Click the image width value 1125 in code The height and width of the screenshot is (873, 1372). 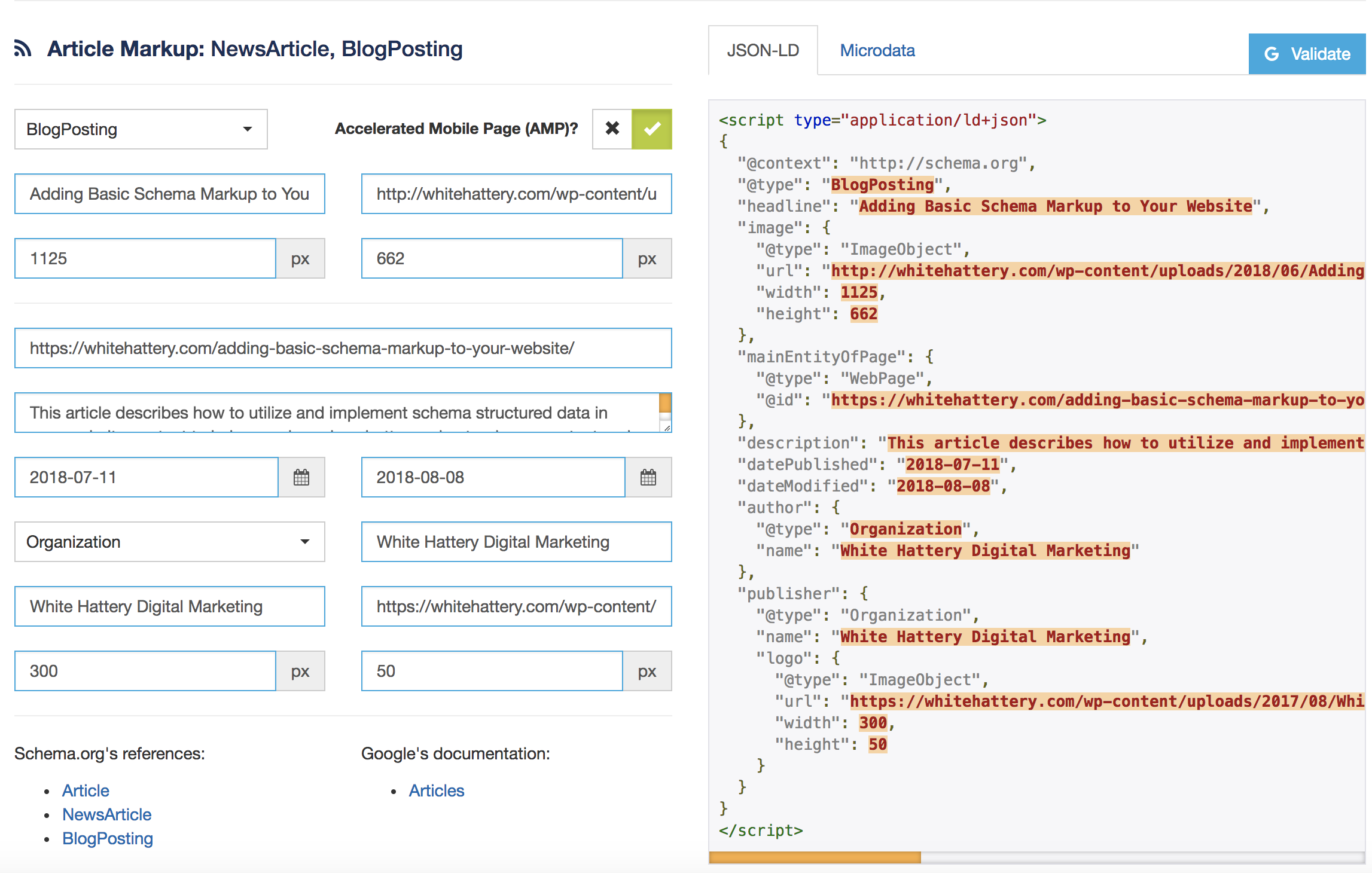859,292
